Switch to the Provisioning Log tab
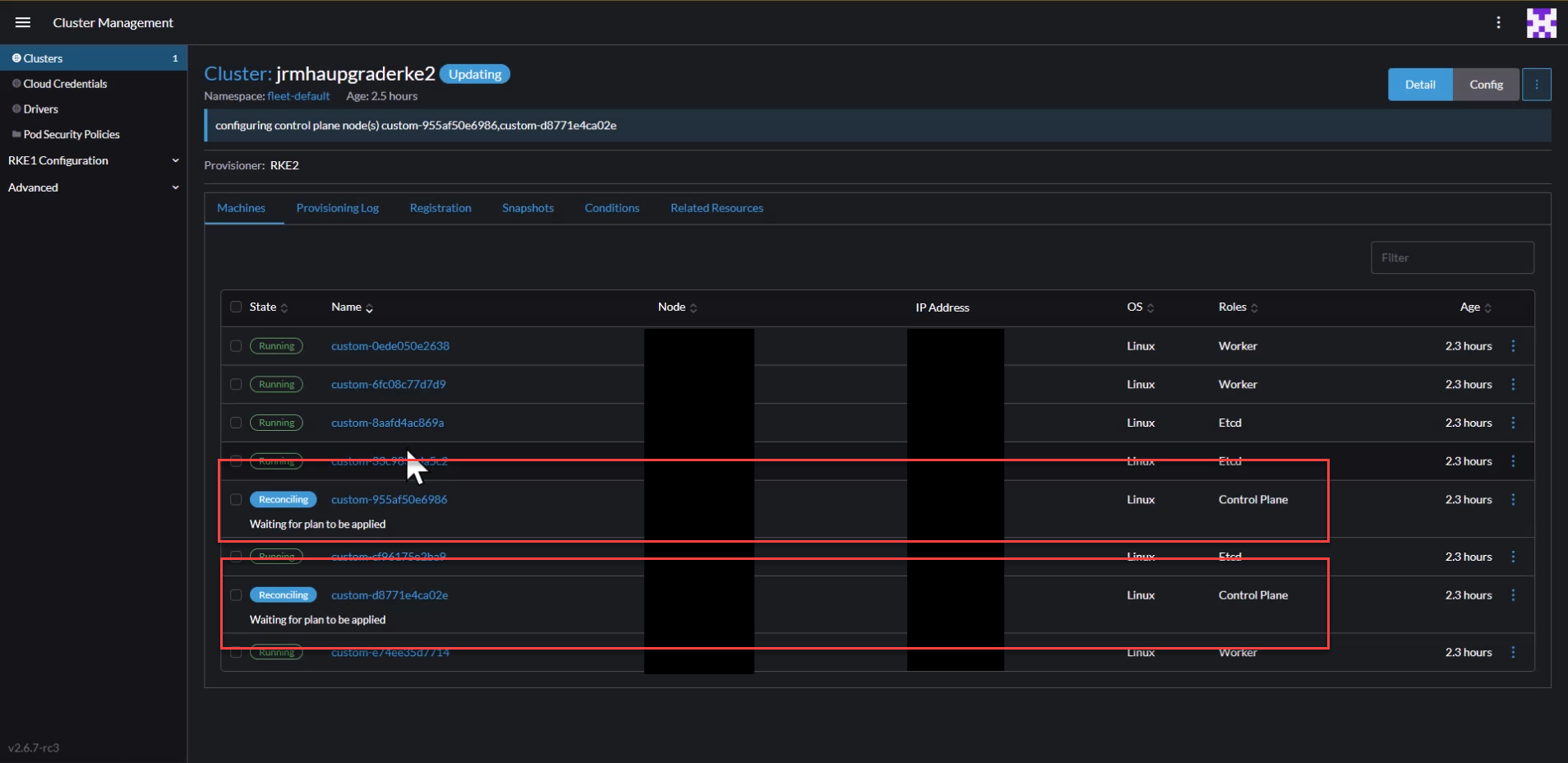 pyautogui.click(x=338, y=208)
